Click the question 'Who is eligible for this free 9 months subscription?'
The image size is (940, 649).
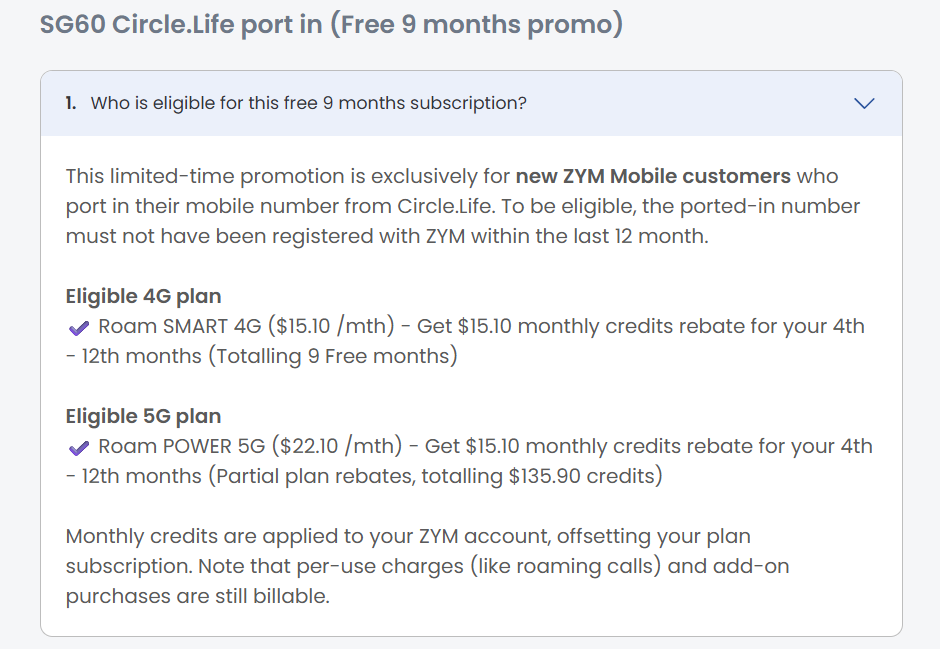308,103
